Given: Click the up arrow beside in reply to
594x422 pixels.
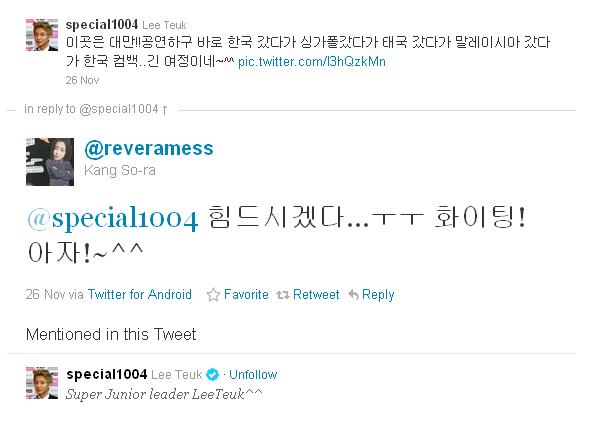Looking at the screenshot, I should tap(164, 109).
